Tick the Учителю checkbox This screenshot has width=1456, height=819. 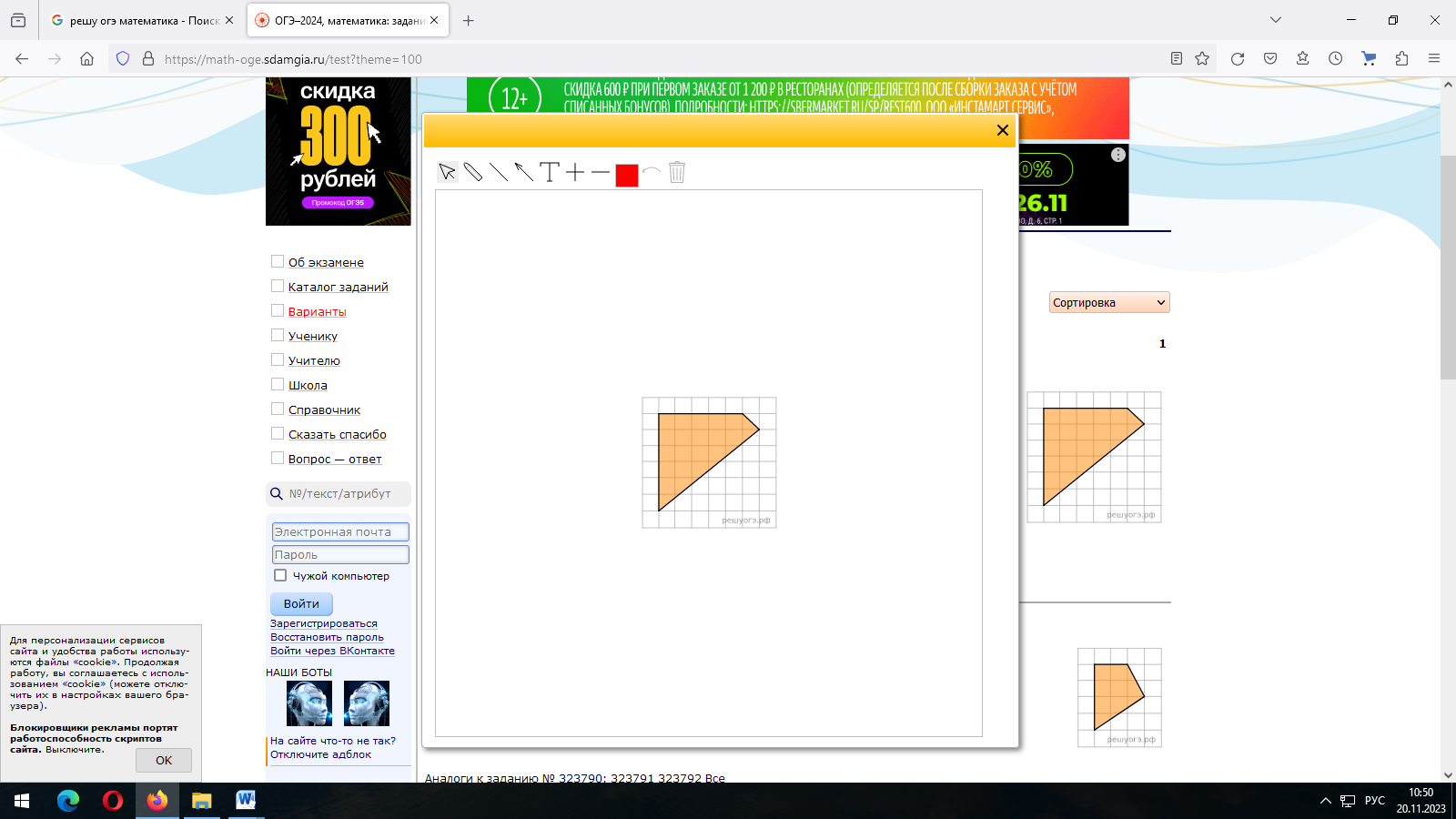coord(278,359)
